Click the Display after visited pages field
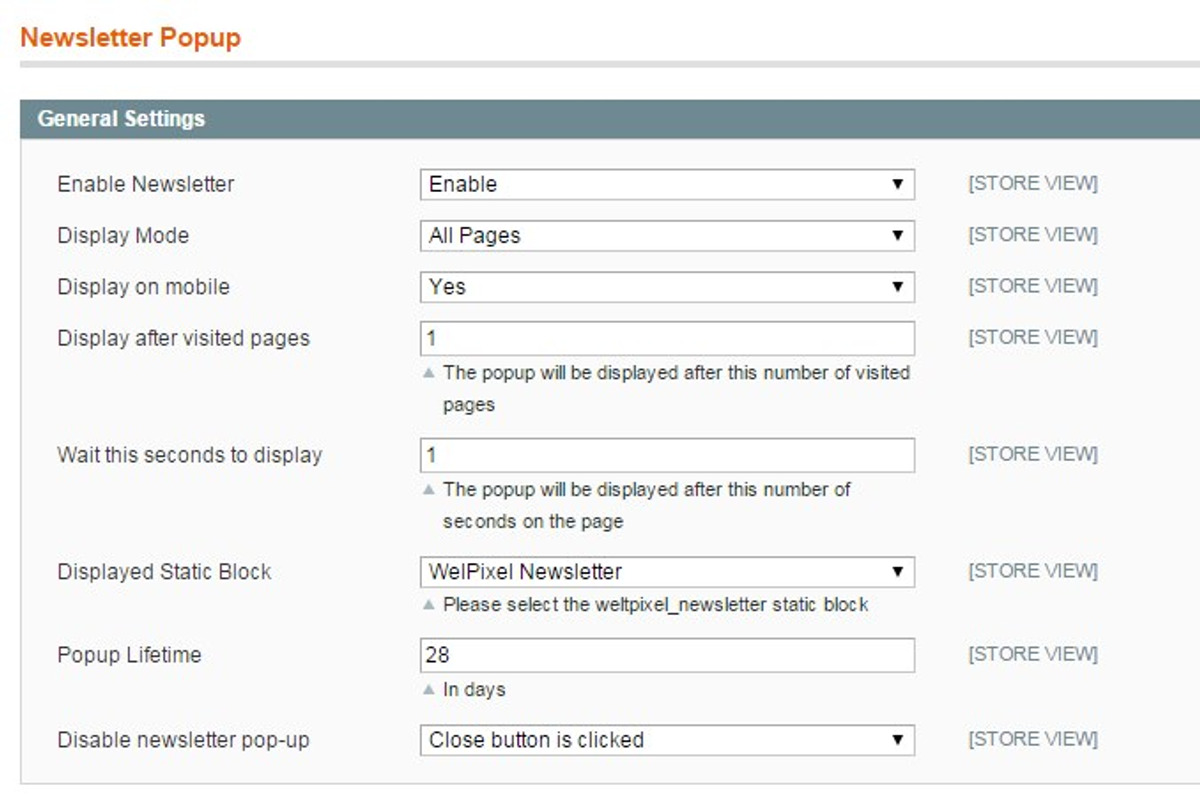Image resolution: width=1200 pixels, height=800 pixels. coord(667,338)
